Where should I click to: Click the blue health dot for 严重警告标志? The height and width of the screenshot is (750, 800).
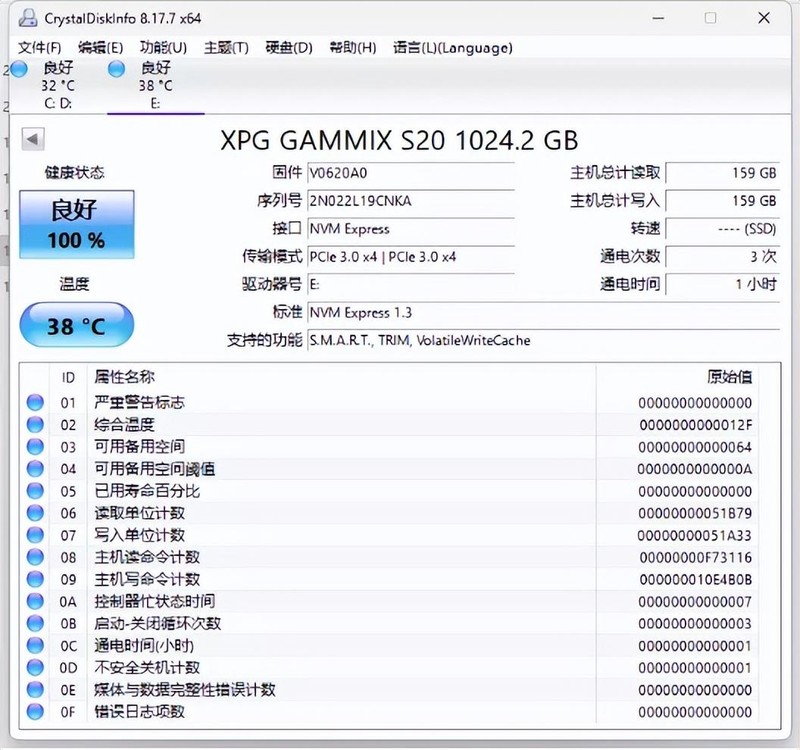35,402
